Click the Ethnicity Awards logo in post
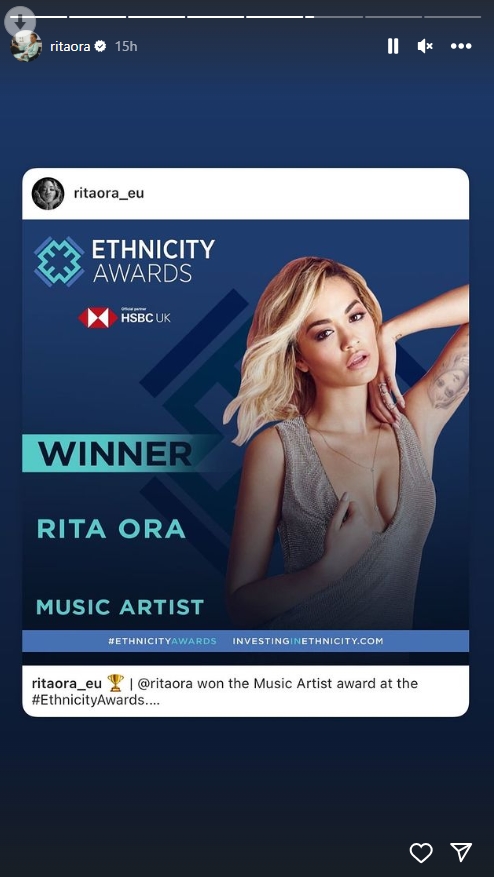Screen dimensions: 494x877 pos(124,261)
